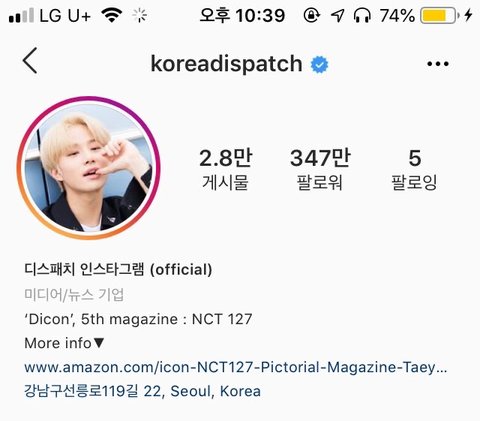Expand the More info disclosure triangle
The height and width of the screenshot is (421, 480).
click(x=99, y=343)
